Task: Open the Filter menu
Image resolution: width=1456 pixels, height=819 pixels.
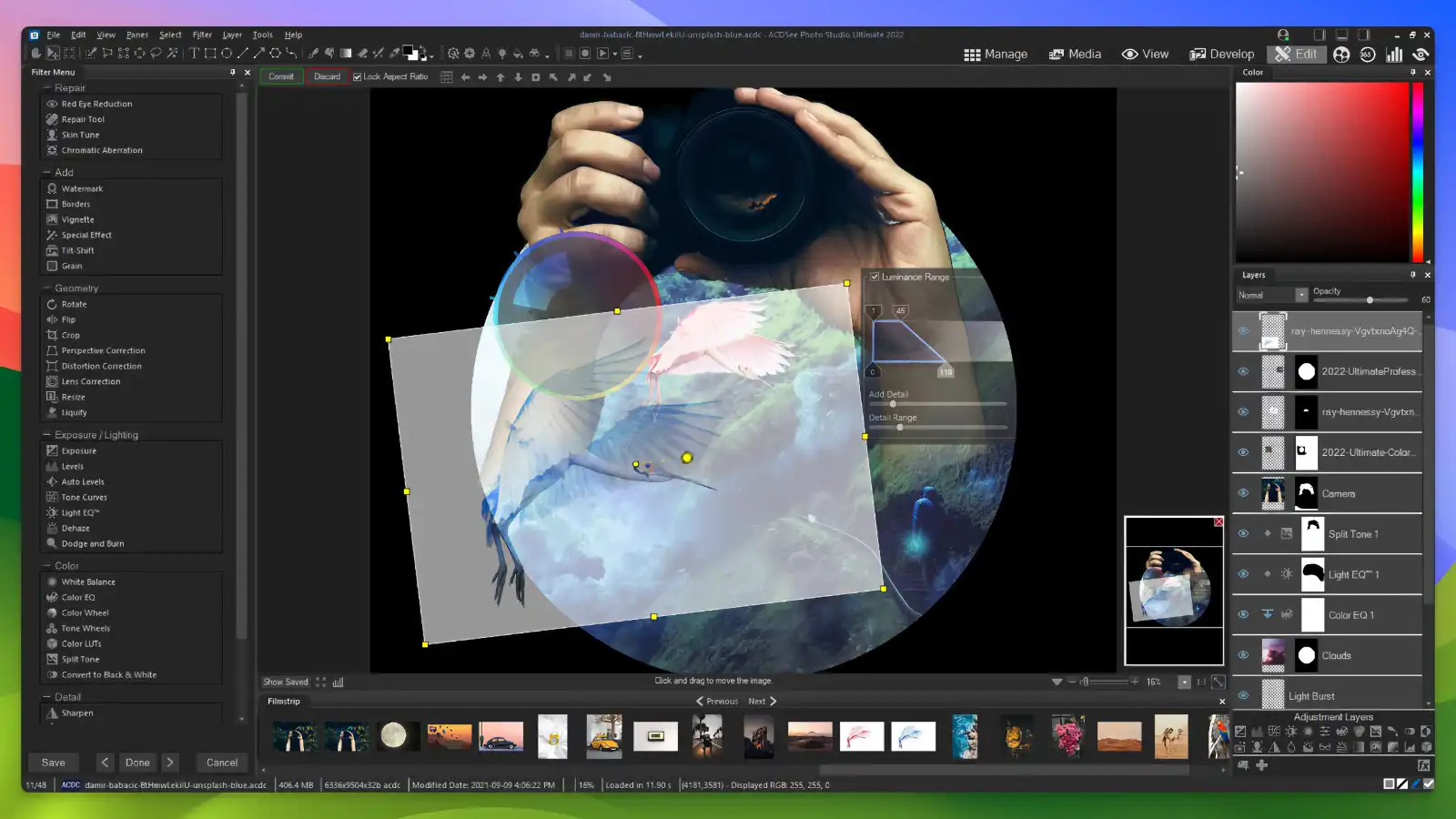Action: pos(202,35)
